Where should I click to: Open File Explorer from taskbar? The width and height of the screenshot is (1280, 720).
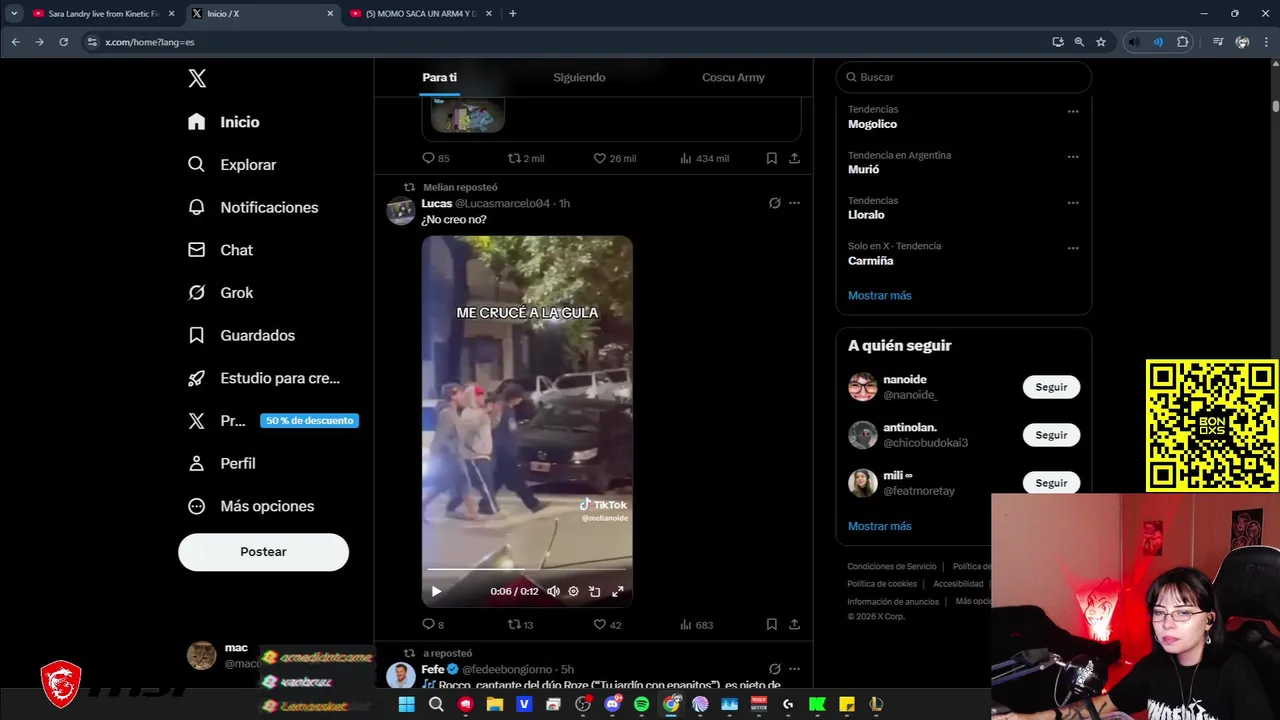coord(494,704)
